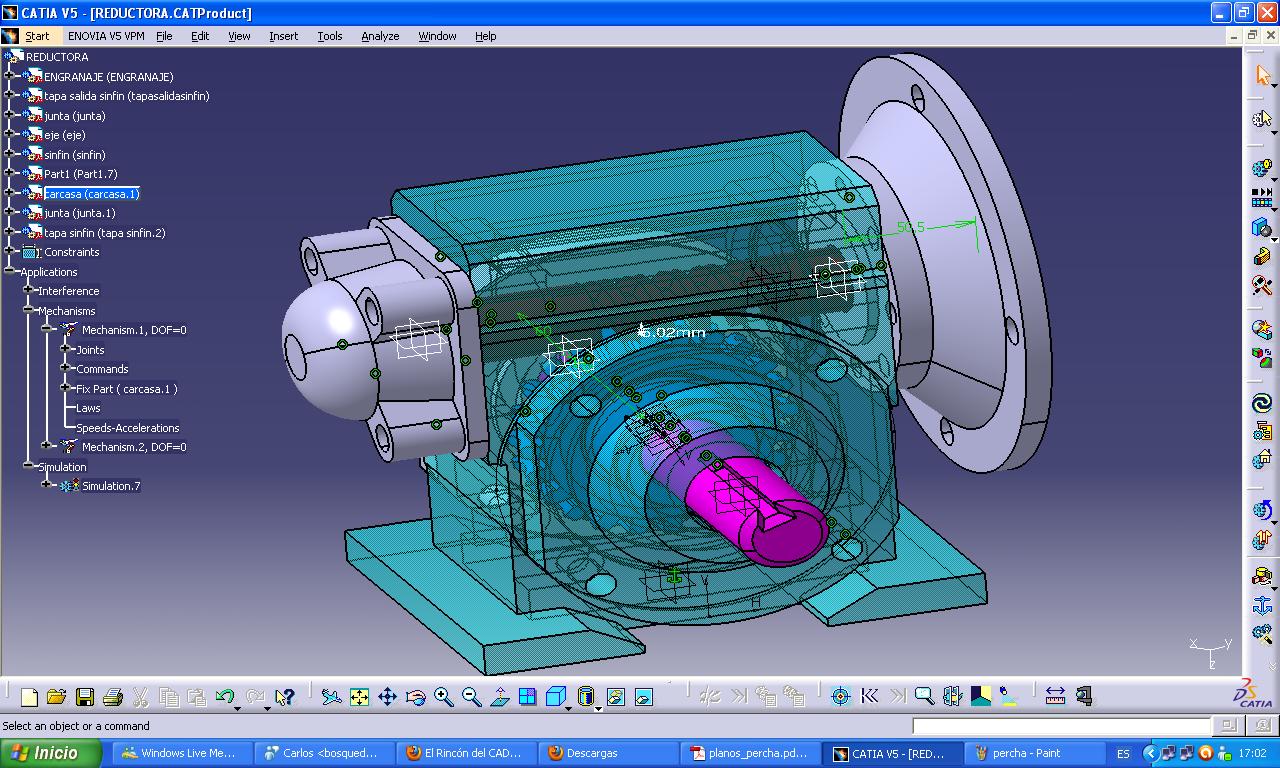Collapse the Applications tree node
This screenshot has height=768, width=1280.
click(10, 271)
